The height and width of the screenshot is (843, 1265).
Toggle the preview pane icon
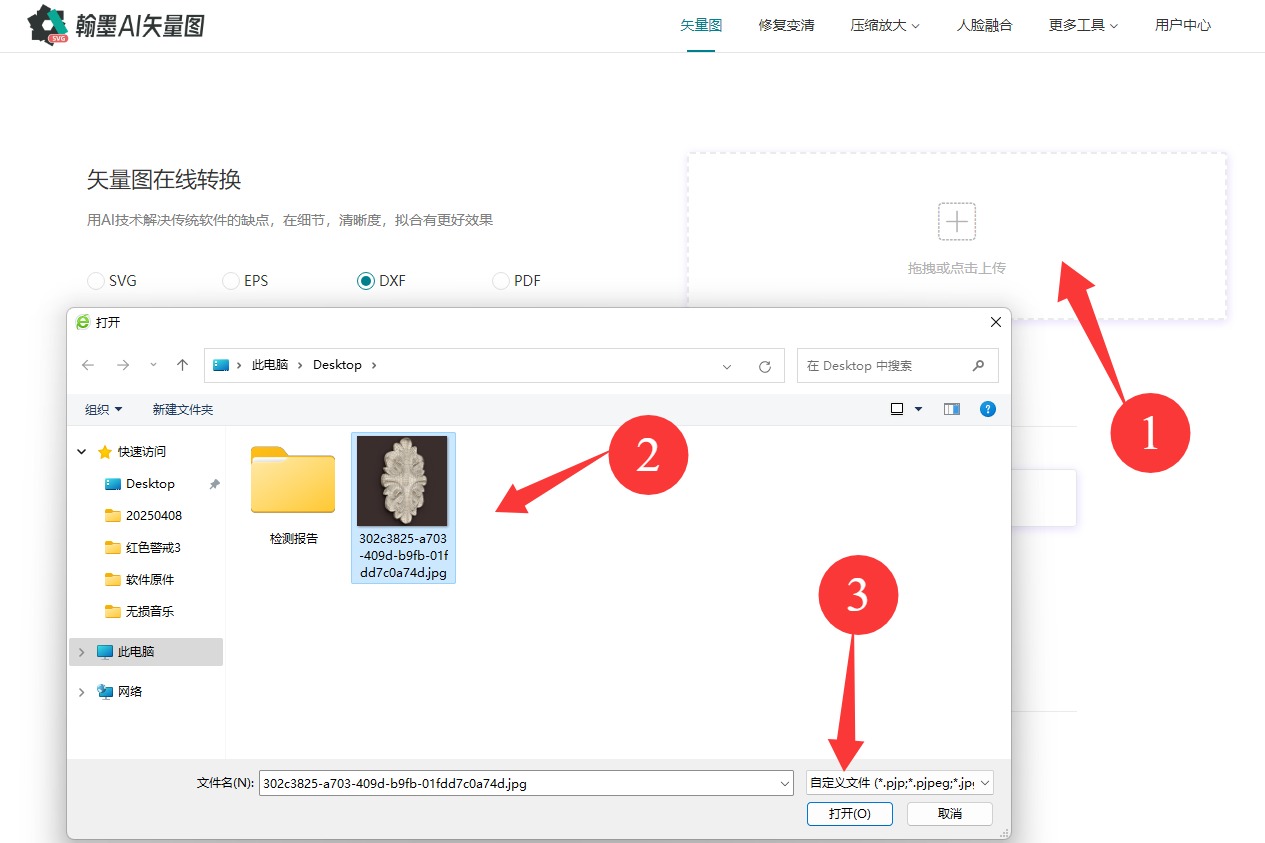coord(951,409)
